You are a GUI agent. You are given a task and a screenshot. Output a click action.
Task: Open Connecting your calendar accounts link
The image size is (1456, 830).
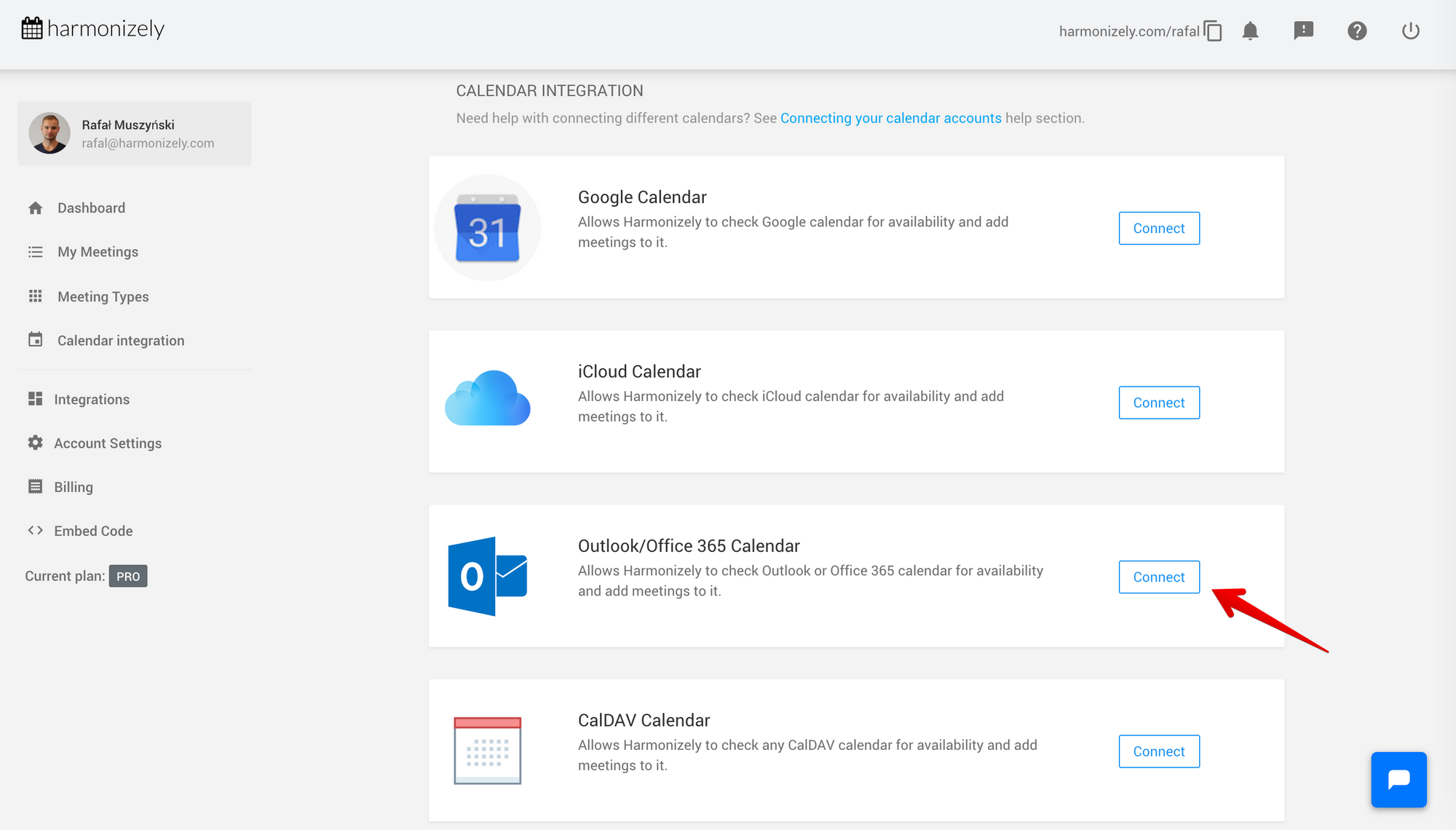[890, 118]
